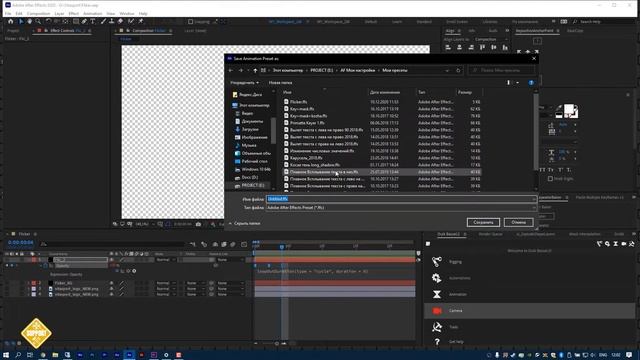Open the view options dropdown in save dialog

[x=518, y=82]
